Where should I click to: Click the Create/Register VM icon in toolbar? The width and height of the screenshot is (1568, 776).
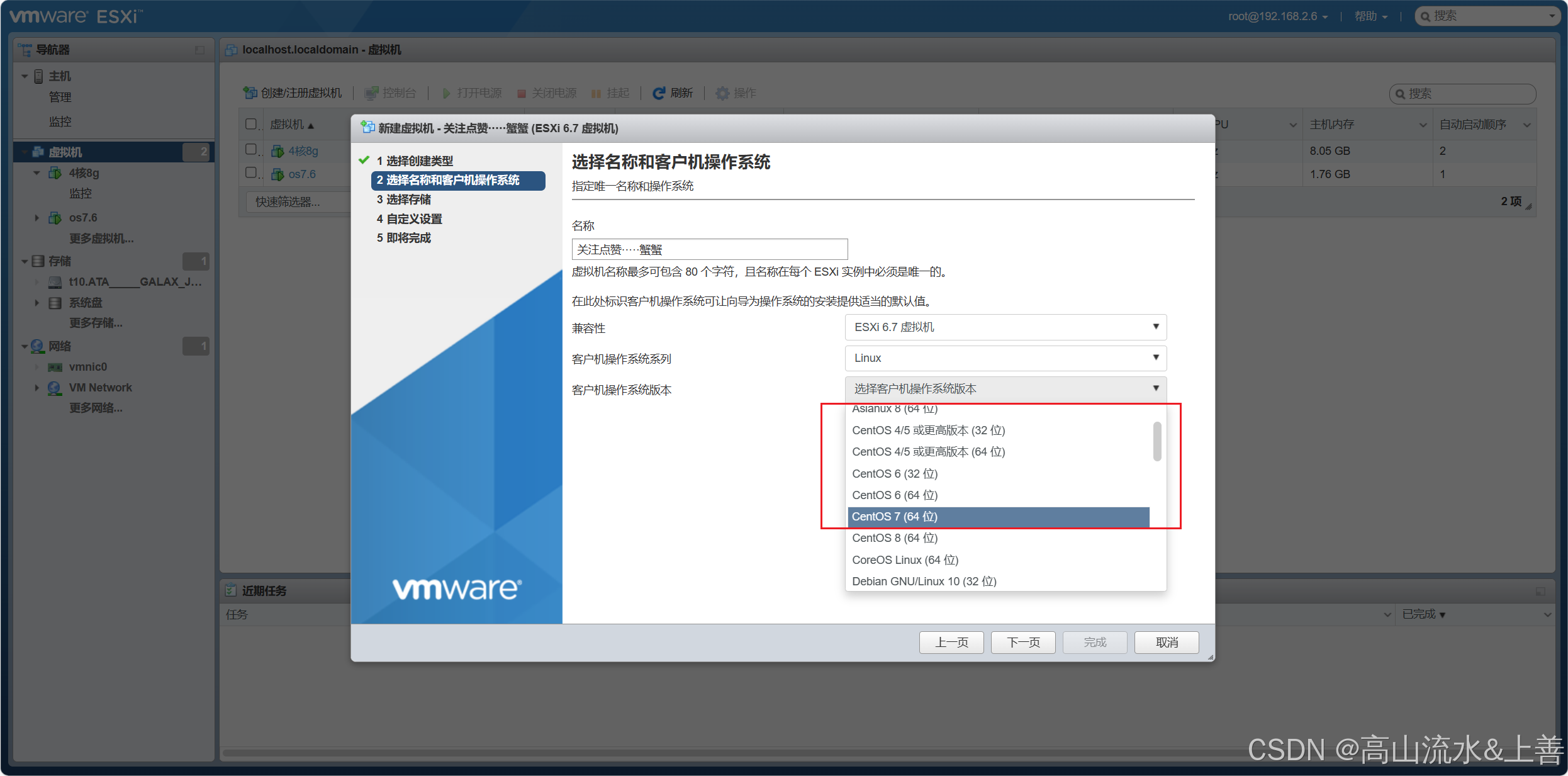point(250,93)
